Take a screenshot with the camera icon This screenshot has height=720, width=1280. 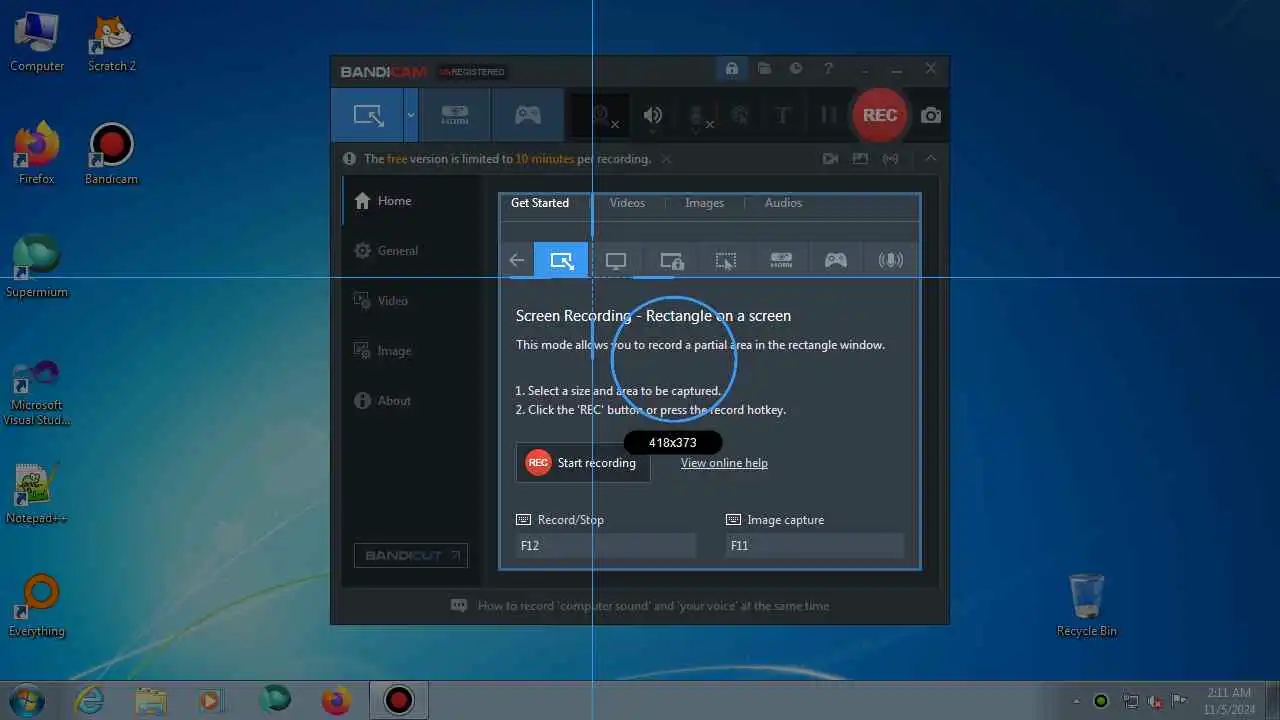click(x=931, y=115)
